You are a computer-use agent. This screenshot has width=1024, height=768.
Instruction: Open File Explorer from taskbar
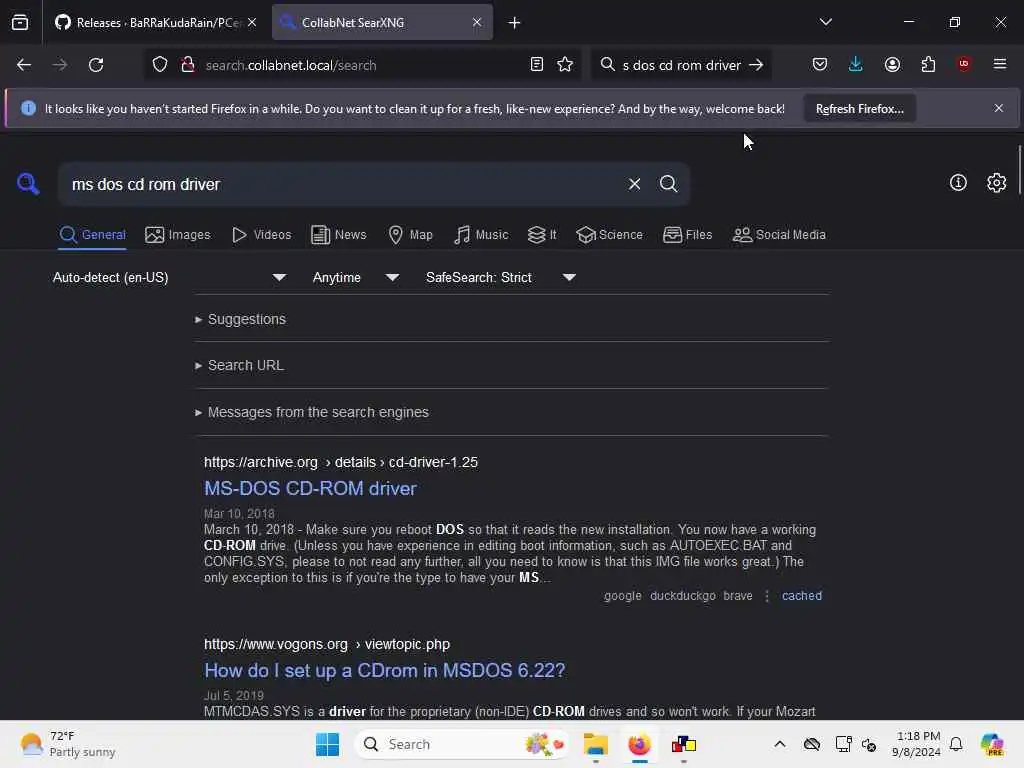(596, 744)
